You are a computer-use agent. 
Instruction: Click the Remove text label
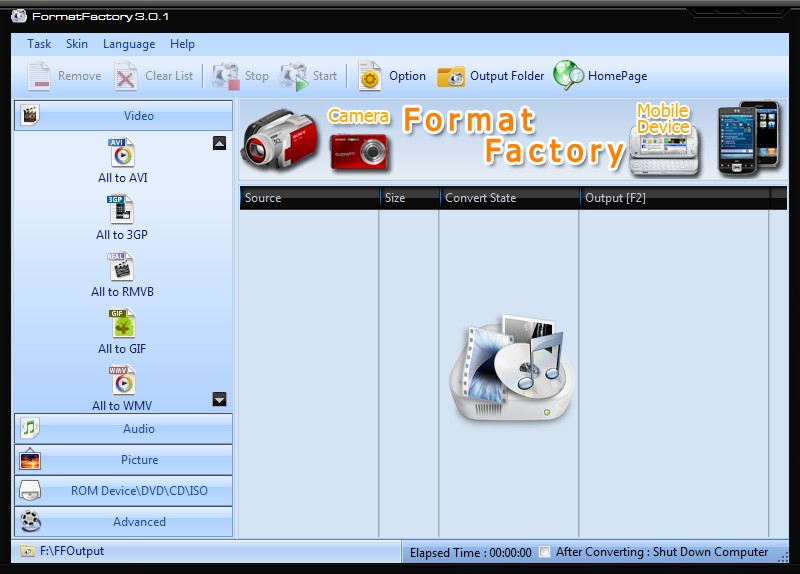click(80, 76)
